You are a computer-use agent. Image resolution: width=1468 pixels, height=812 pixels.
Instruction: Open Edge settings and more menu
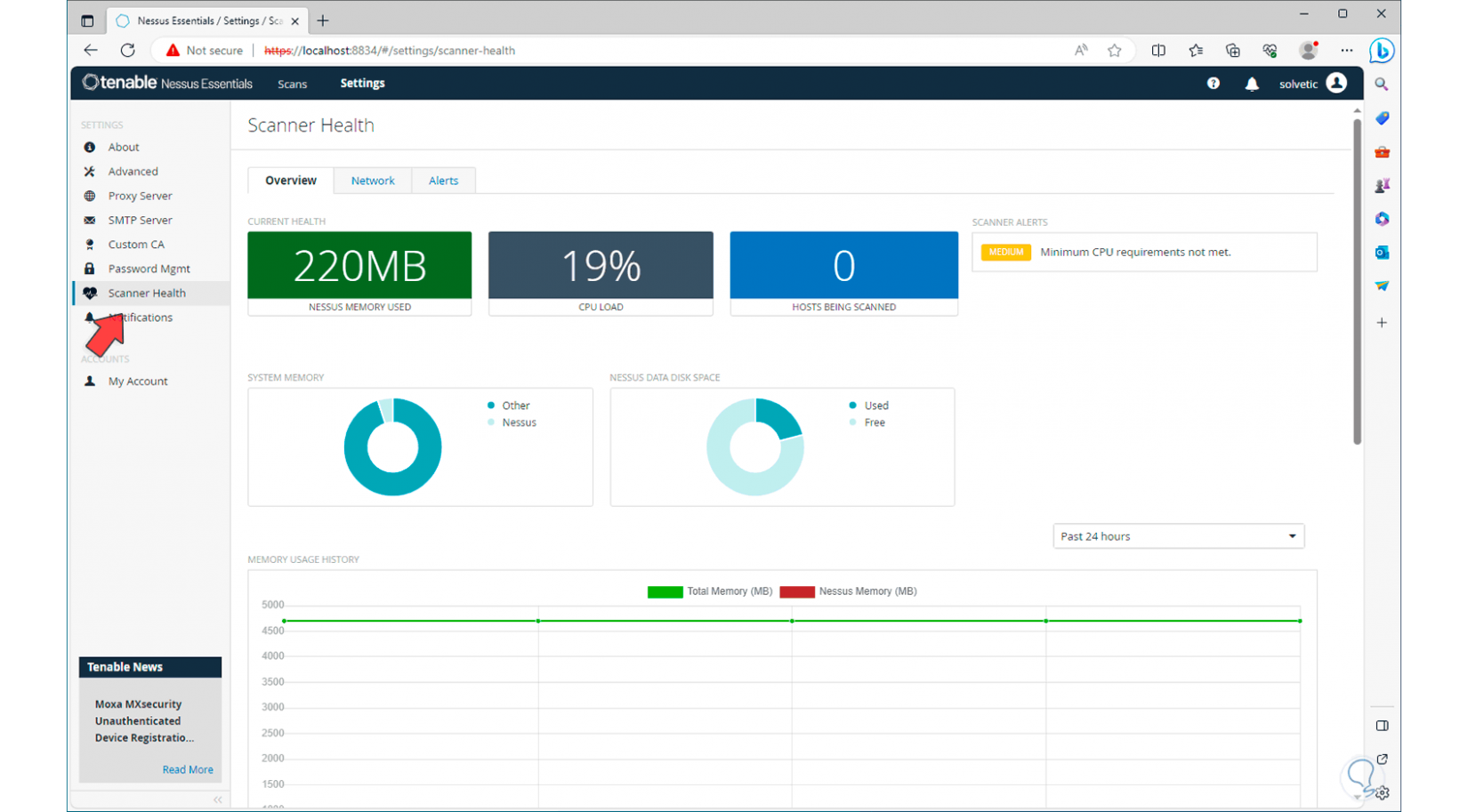(1346, 51)
